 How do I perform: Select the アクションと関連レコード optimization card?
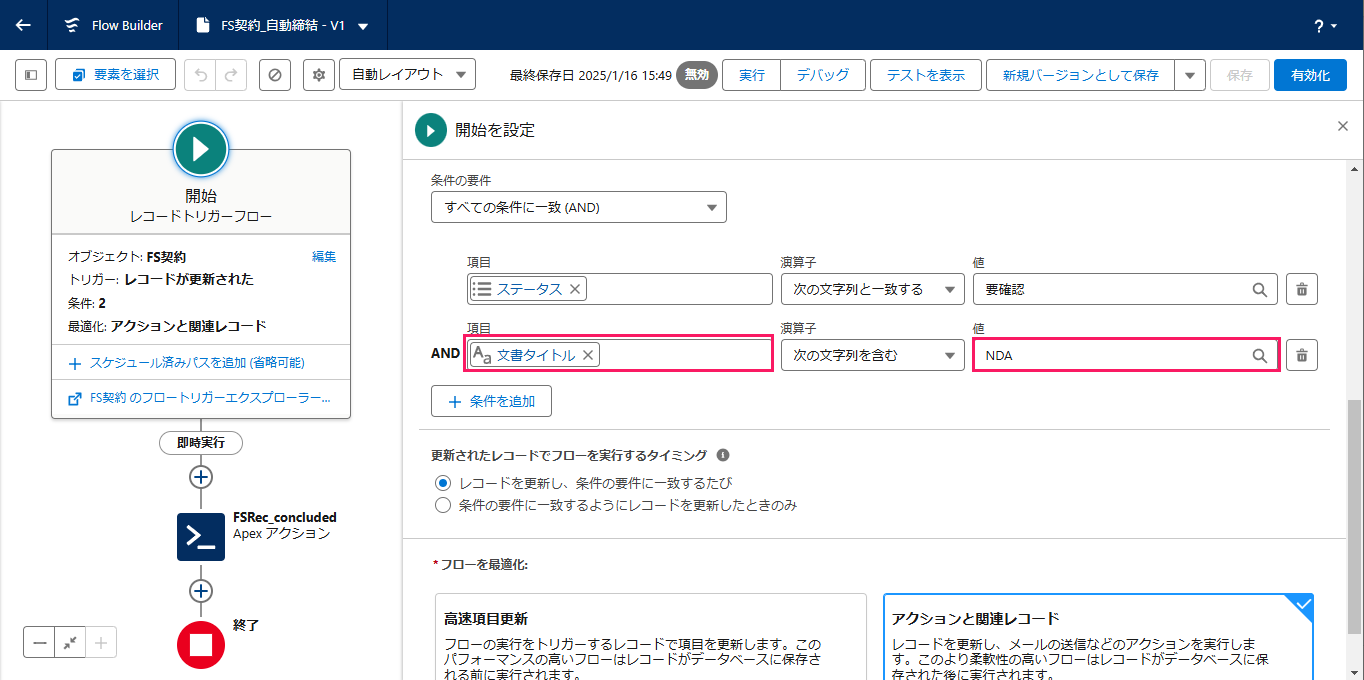coord(1098,637)
